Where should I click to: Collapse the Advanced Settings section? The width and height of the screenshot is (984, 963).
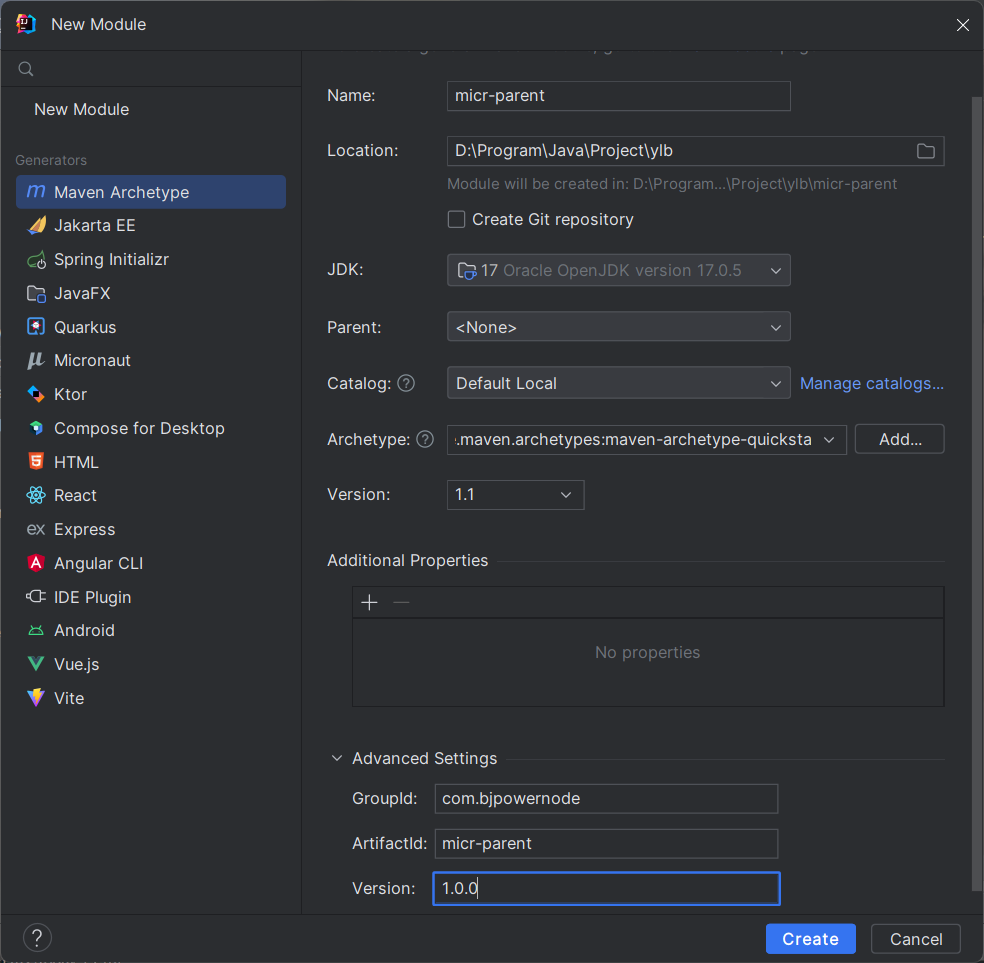click(x=337, y=759)
